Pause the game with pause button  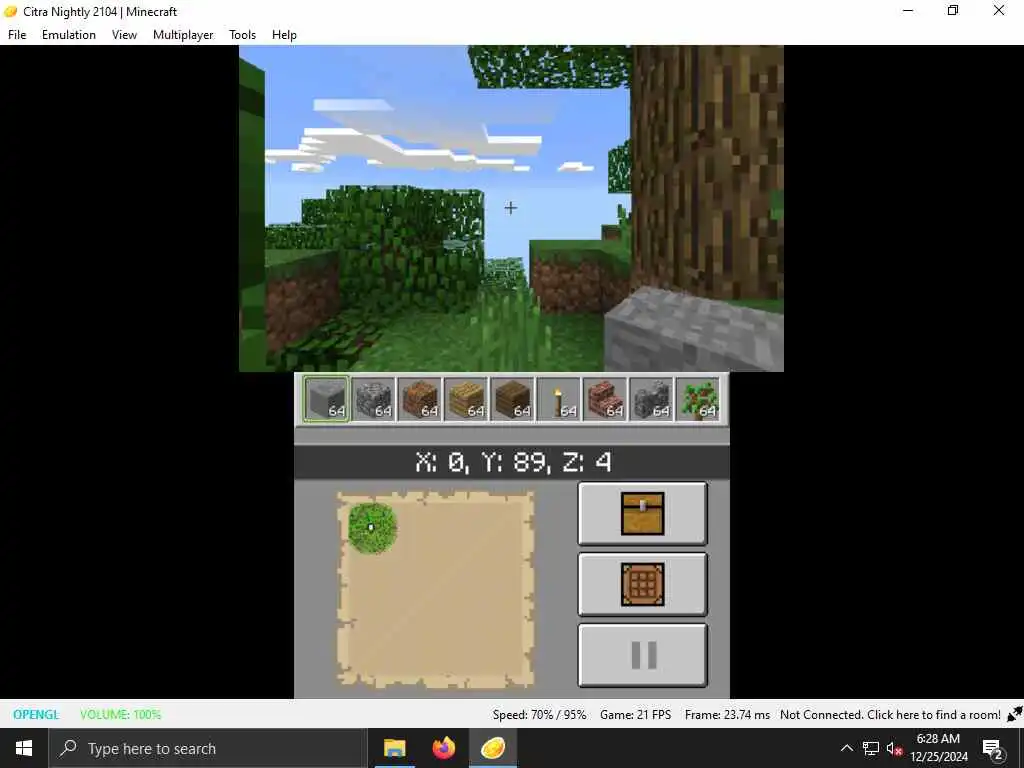coord(643,655)
